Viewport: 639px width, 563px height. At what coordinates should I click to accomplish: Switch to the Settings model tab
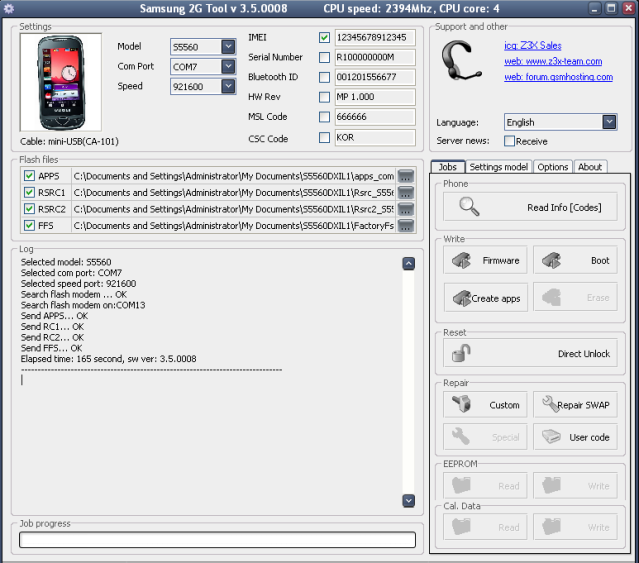point(498,167)
